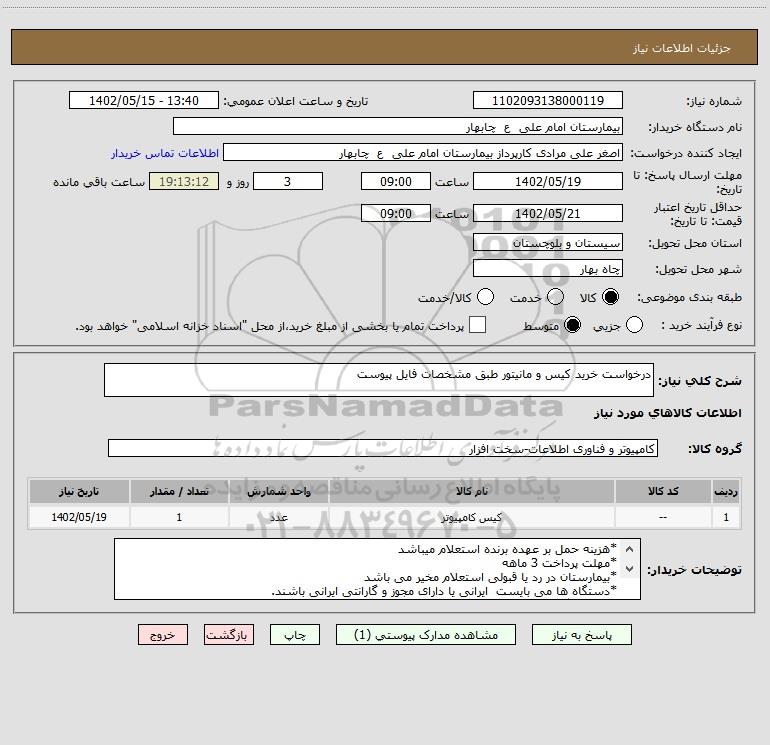Viewport: 770px width, 745px height.
Task: Click the چاپ print button
Action: 295,635
